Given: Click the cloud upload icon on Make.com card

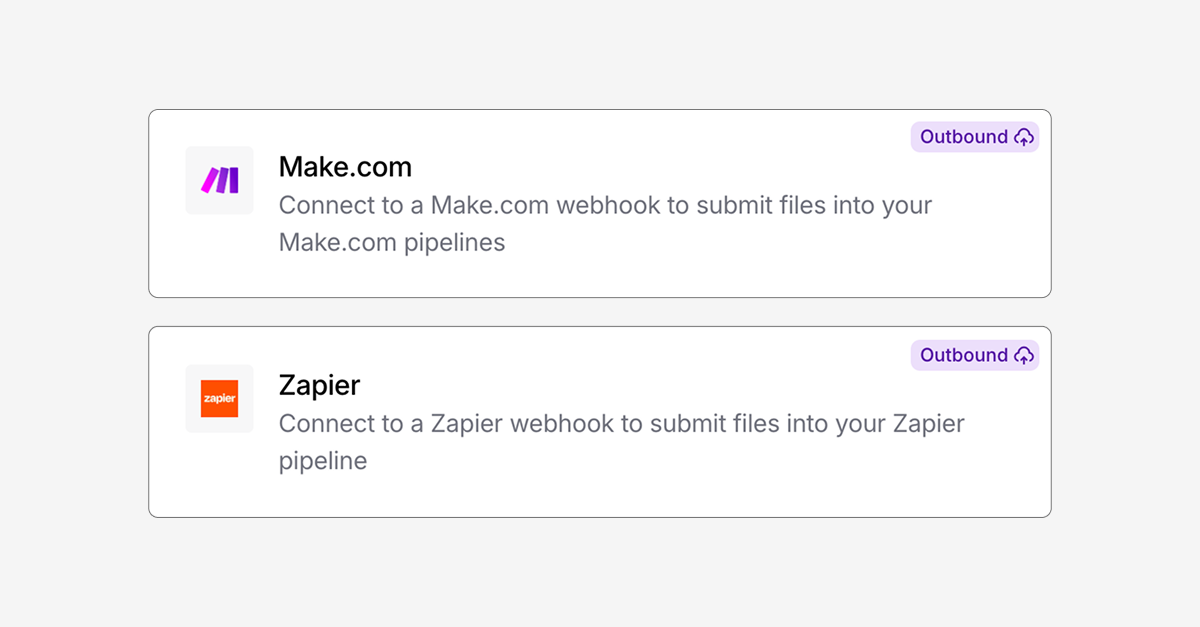Looking at the screenshot, I should coord(1023,137).
